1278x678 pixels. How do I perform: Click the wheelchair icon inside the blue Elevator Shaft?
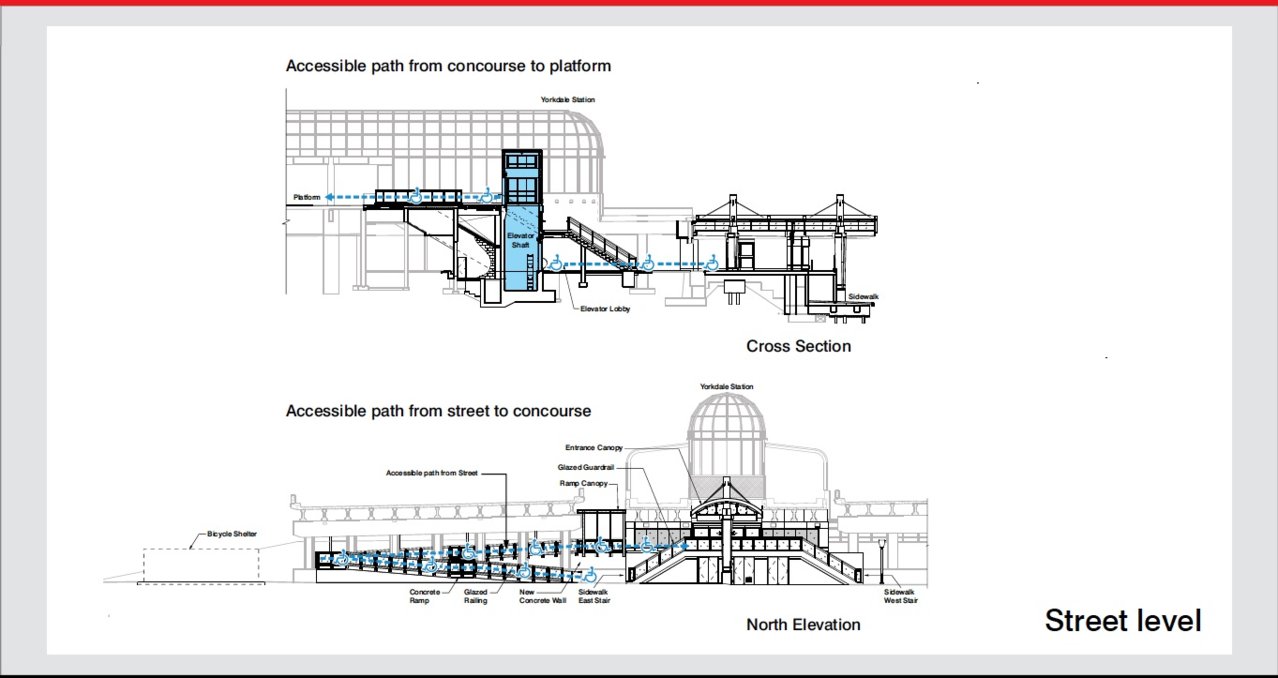coord(487,196)
